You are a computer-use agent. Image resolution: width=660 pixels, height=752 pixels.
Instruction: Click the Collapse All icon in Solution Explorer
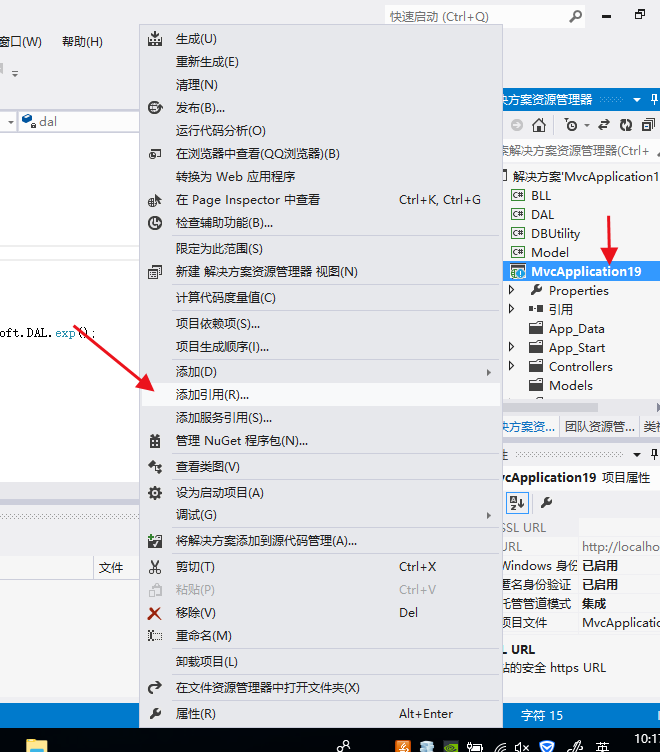tap(648, 125)
